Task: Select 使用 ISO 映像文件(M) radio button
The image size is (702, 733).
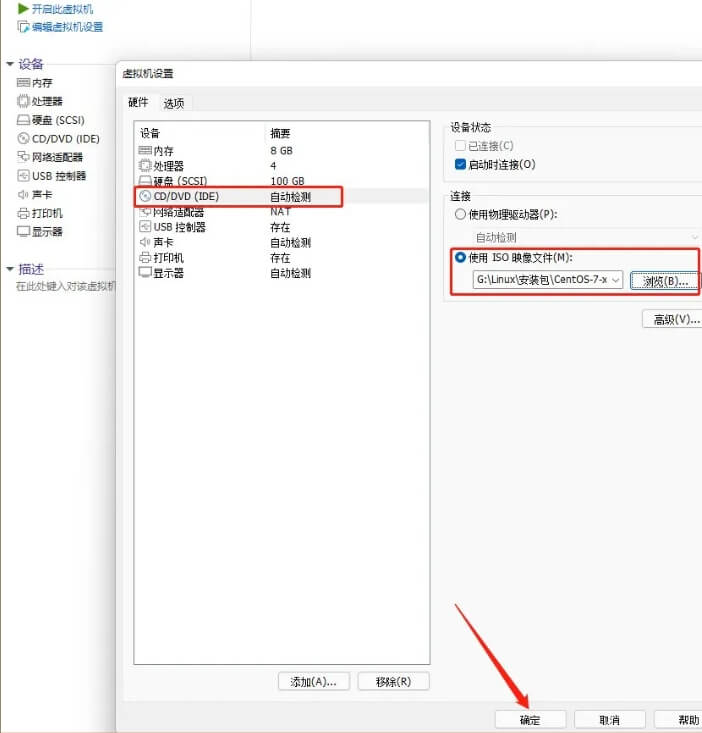Action: (x=460, y=257)
